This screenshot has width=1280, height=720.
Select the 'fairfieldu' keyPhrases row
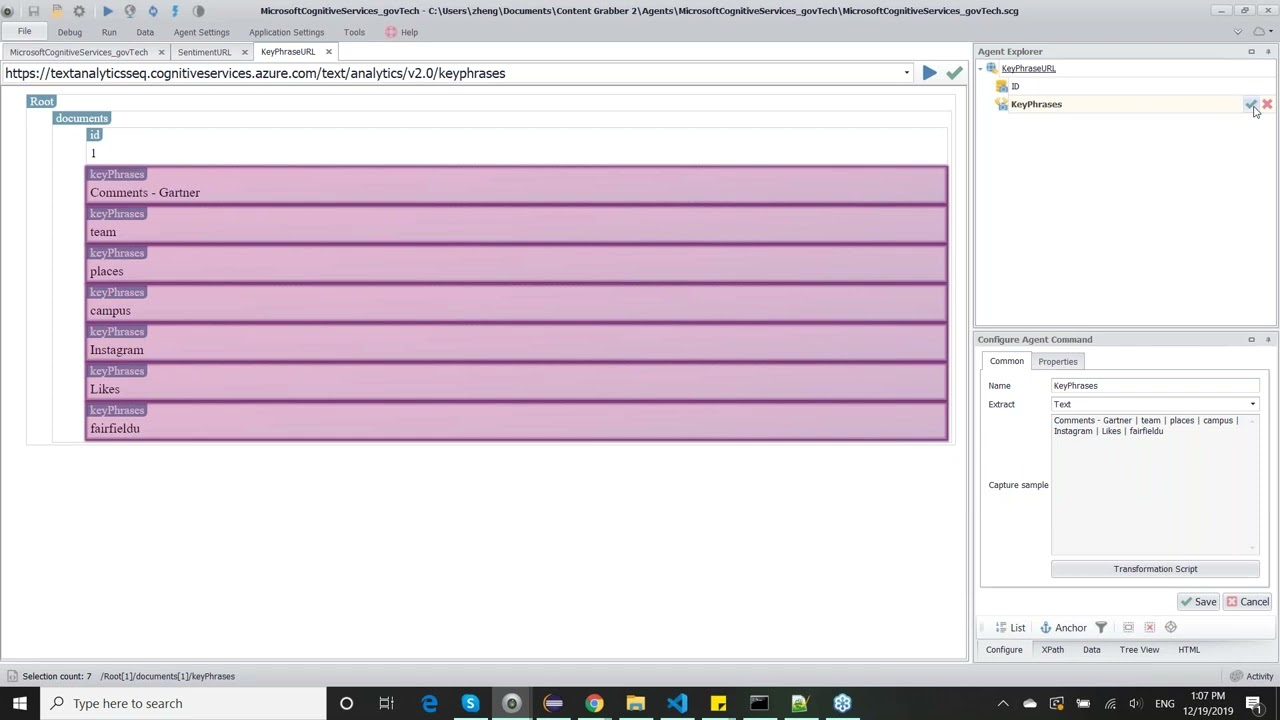pyautogui.click(x=516, y=421)
